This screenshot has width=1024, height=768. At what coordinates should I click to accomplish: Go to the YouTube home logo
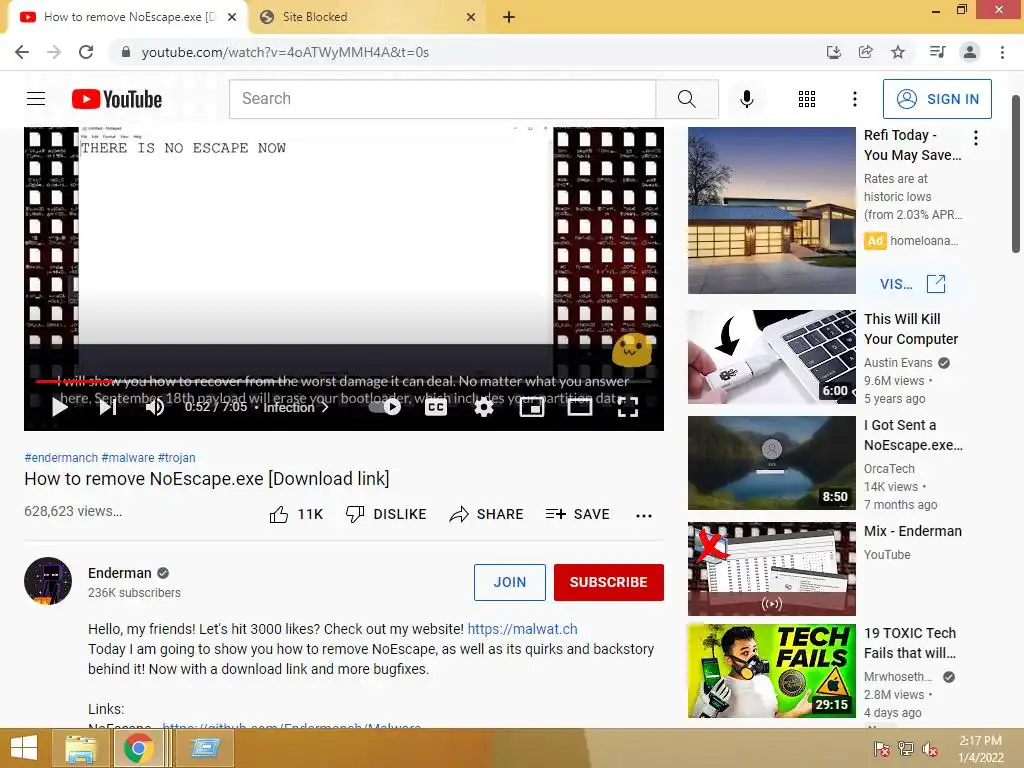[117, 99]
